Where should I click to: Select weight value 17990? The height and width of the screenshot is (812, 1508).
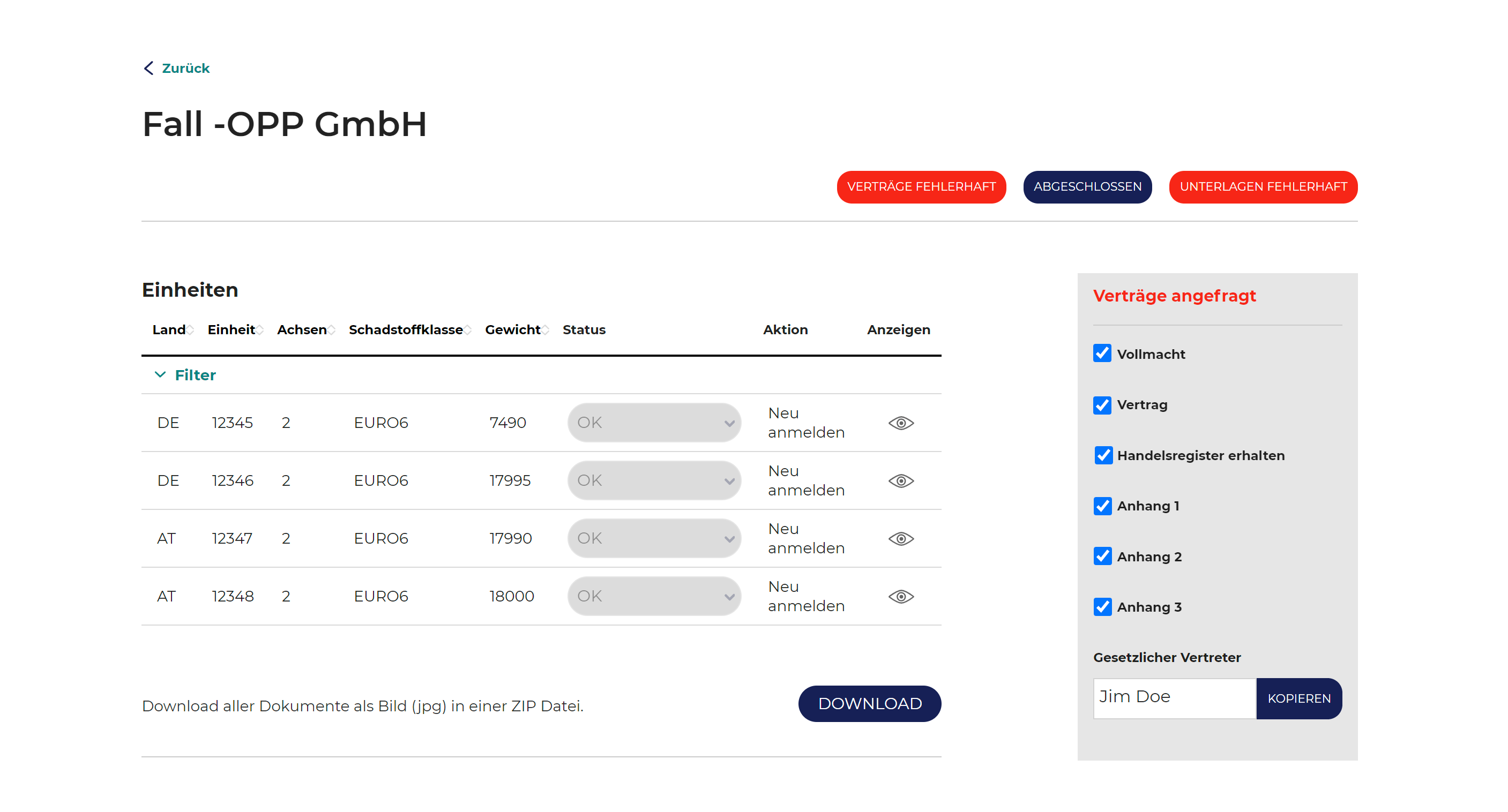click(x=511, y=538)
